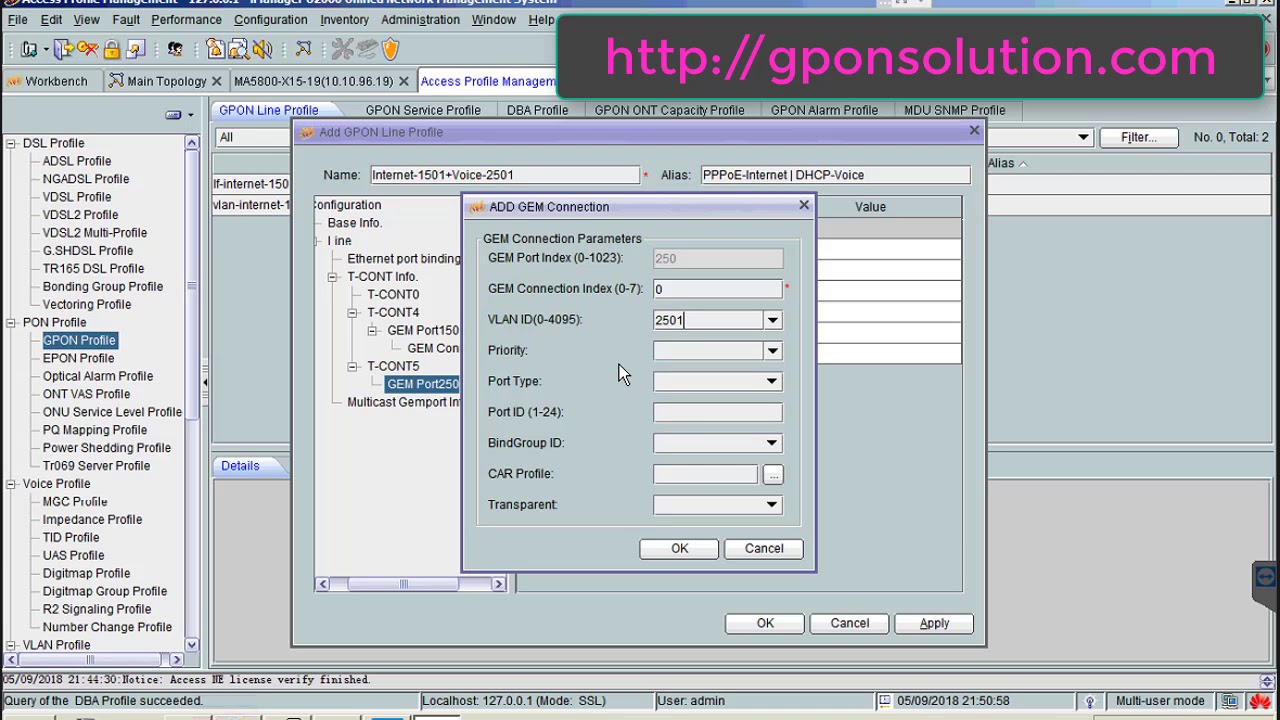Select Tr069 Server Profile in tree
The image size is (1280, 720).
tap(96, 466)
